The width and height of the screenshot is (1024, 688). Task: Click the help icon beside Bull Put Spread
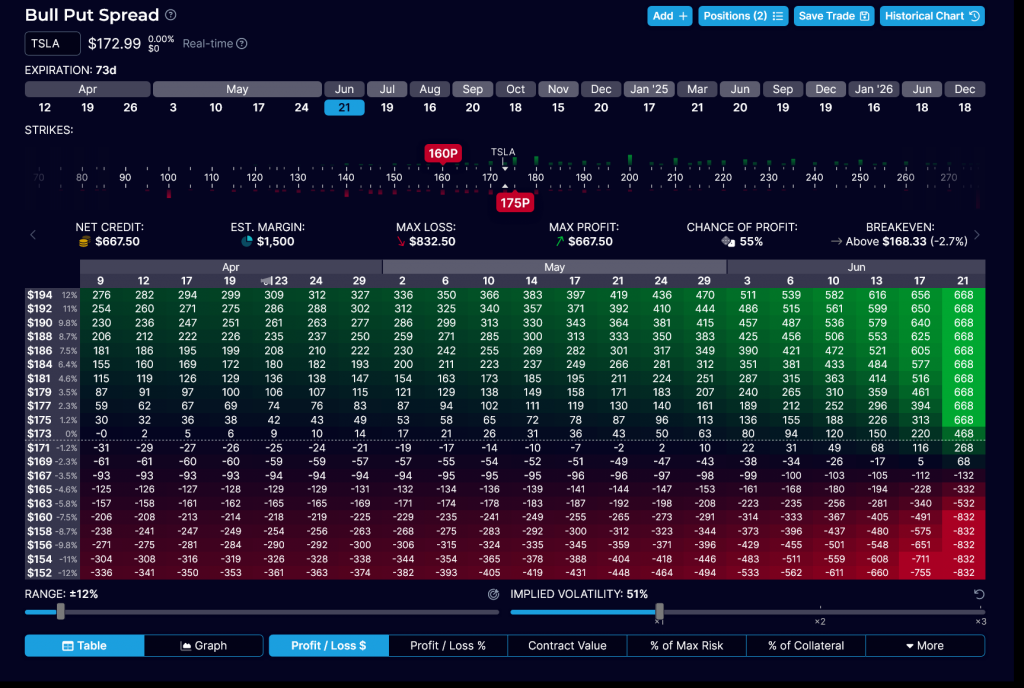(x=171, y=15)
